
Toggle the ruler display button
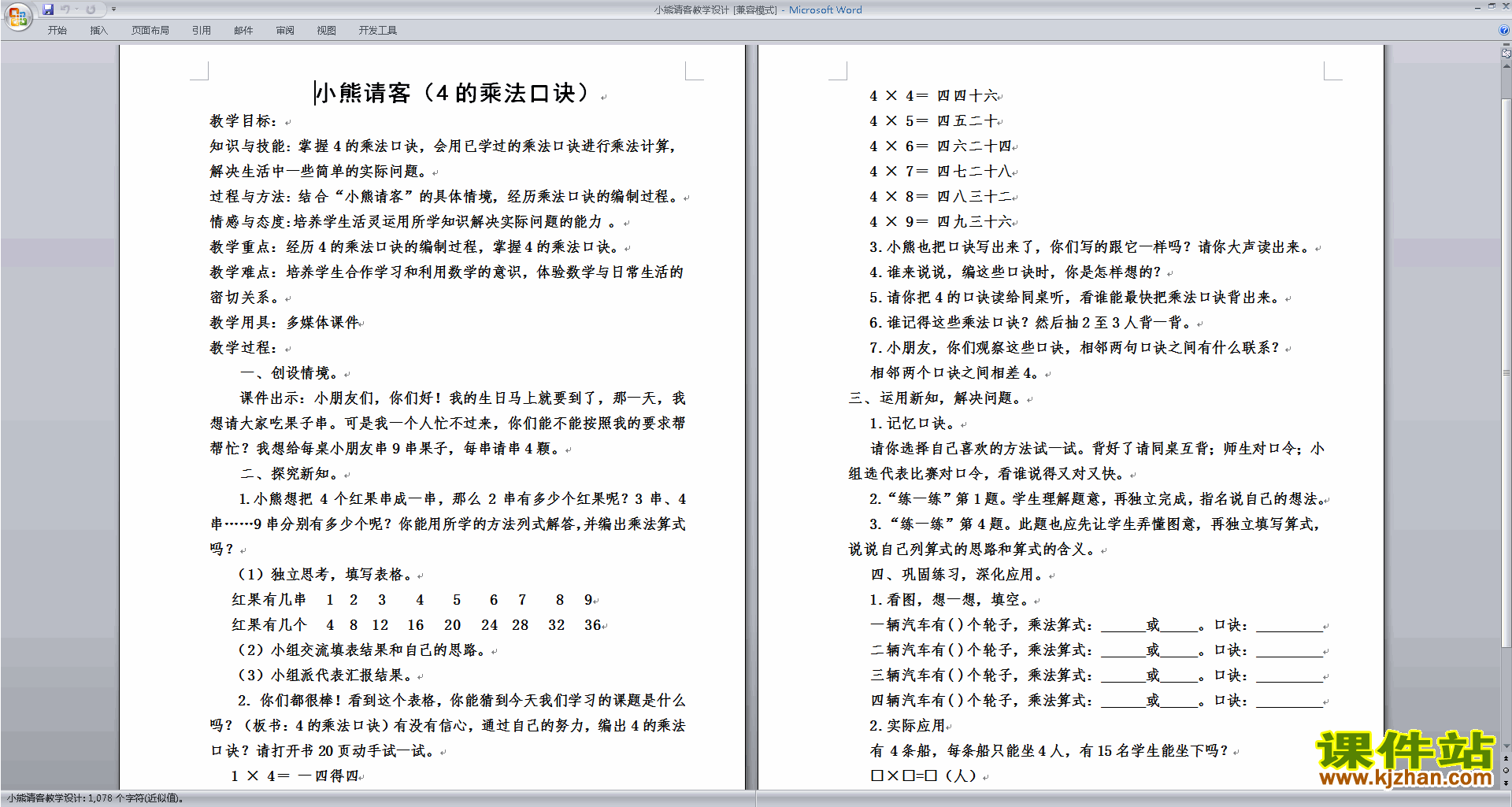[x=1506, y=53]
